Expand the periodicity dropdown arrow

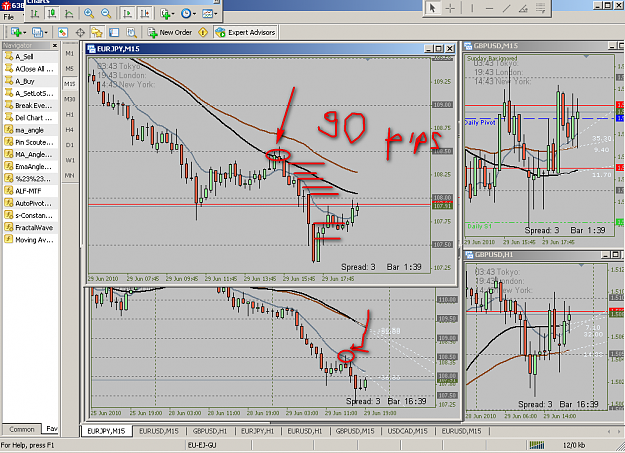[x=194, y=14]
